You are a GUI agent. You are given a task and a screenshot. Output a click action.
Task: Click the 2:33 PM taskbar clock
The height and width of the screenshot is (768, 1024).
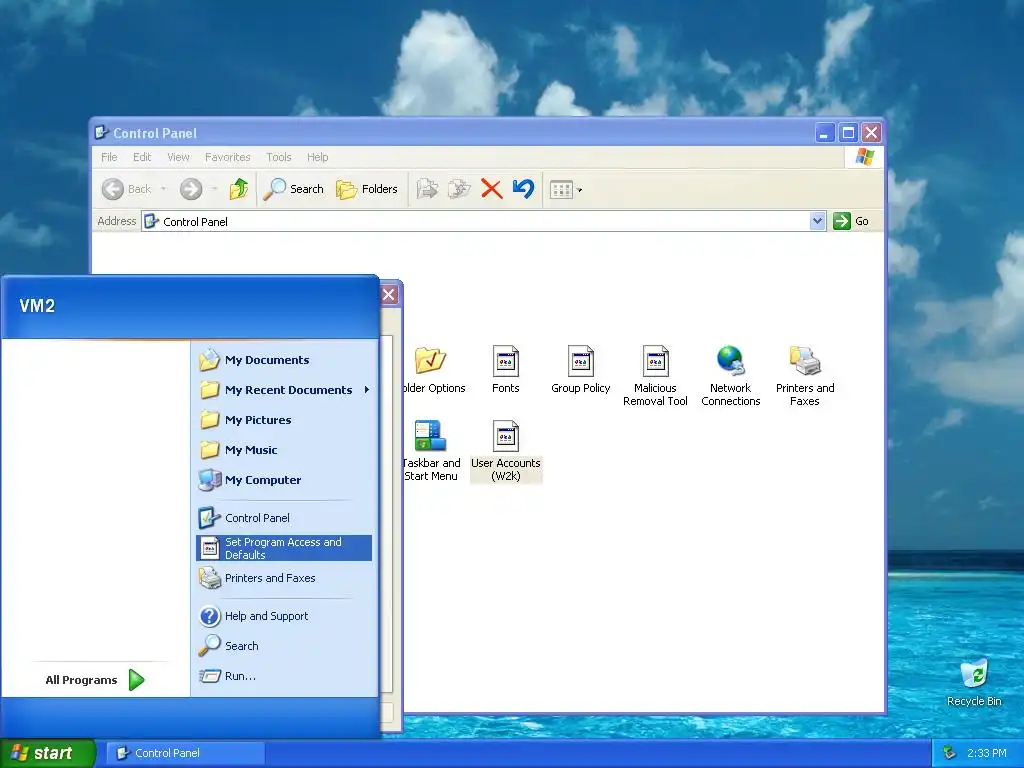(986, 753)
